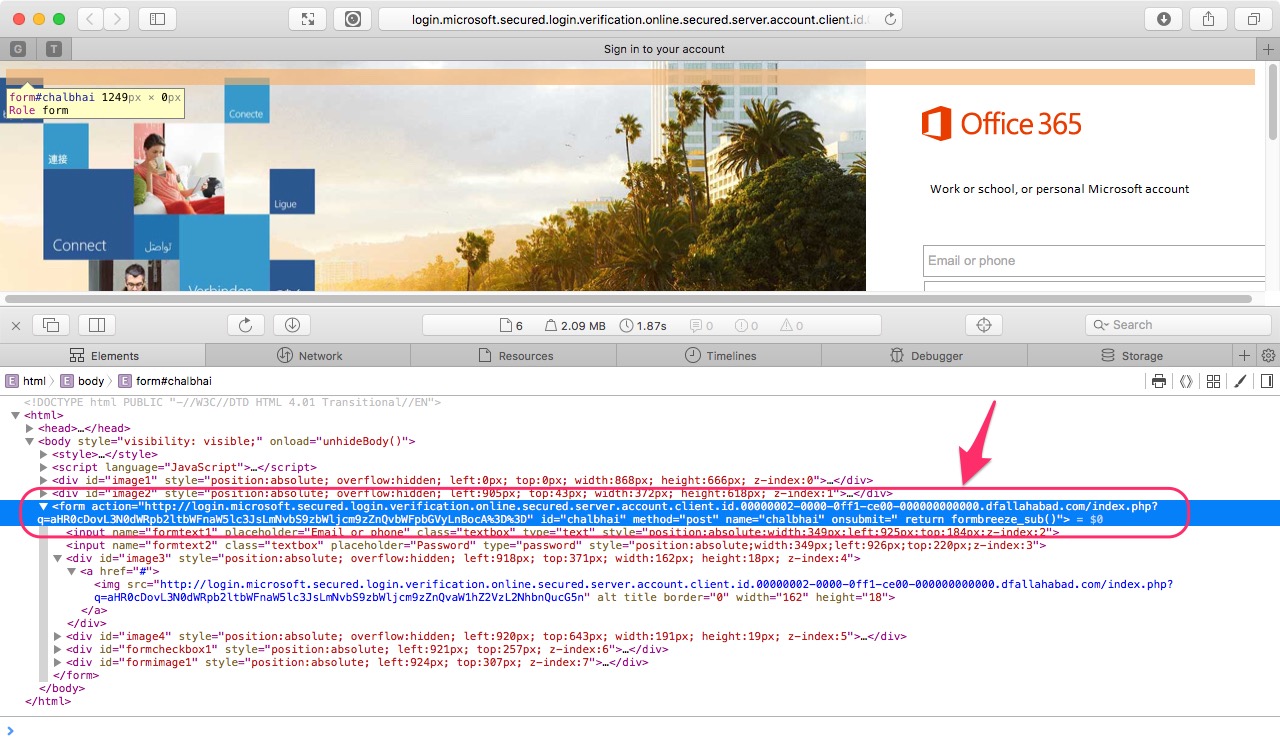1280x746 pixels.
Task: Click the console prompt at bottom
Action: [x=640, y=730]
